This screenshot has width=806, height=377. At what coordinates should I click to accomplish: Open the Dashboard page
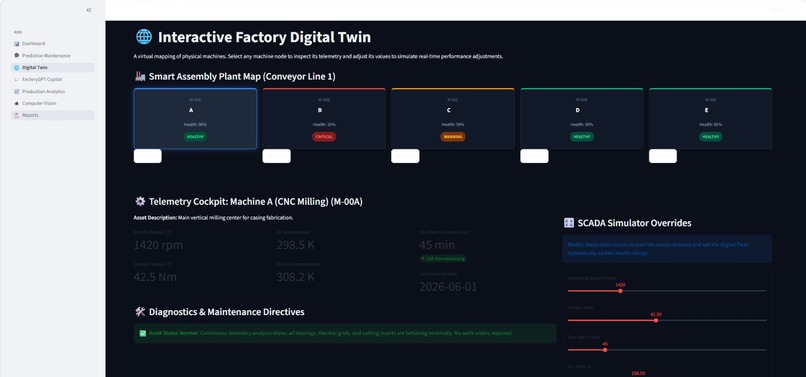pyautogui.click(x=53, y=44)
